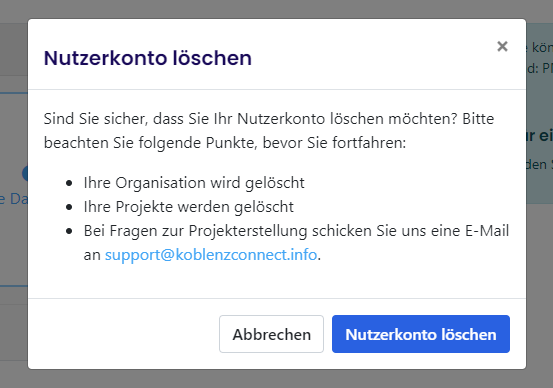Confirm with the blue Nutzerkonto löschen button
This screenshot has height=388, width=553.
point(421,334)
